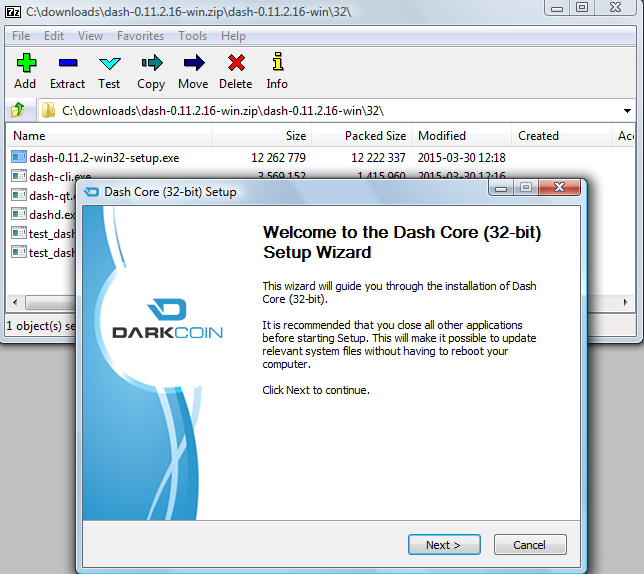The image size is (644, 574).
Task: Click the dash-qt file icon
Action: pos(18,195)
